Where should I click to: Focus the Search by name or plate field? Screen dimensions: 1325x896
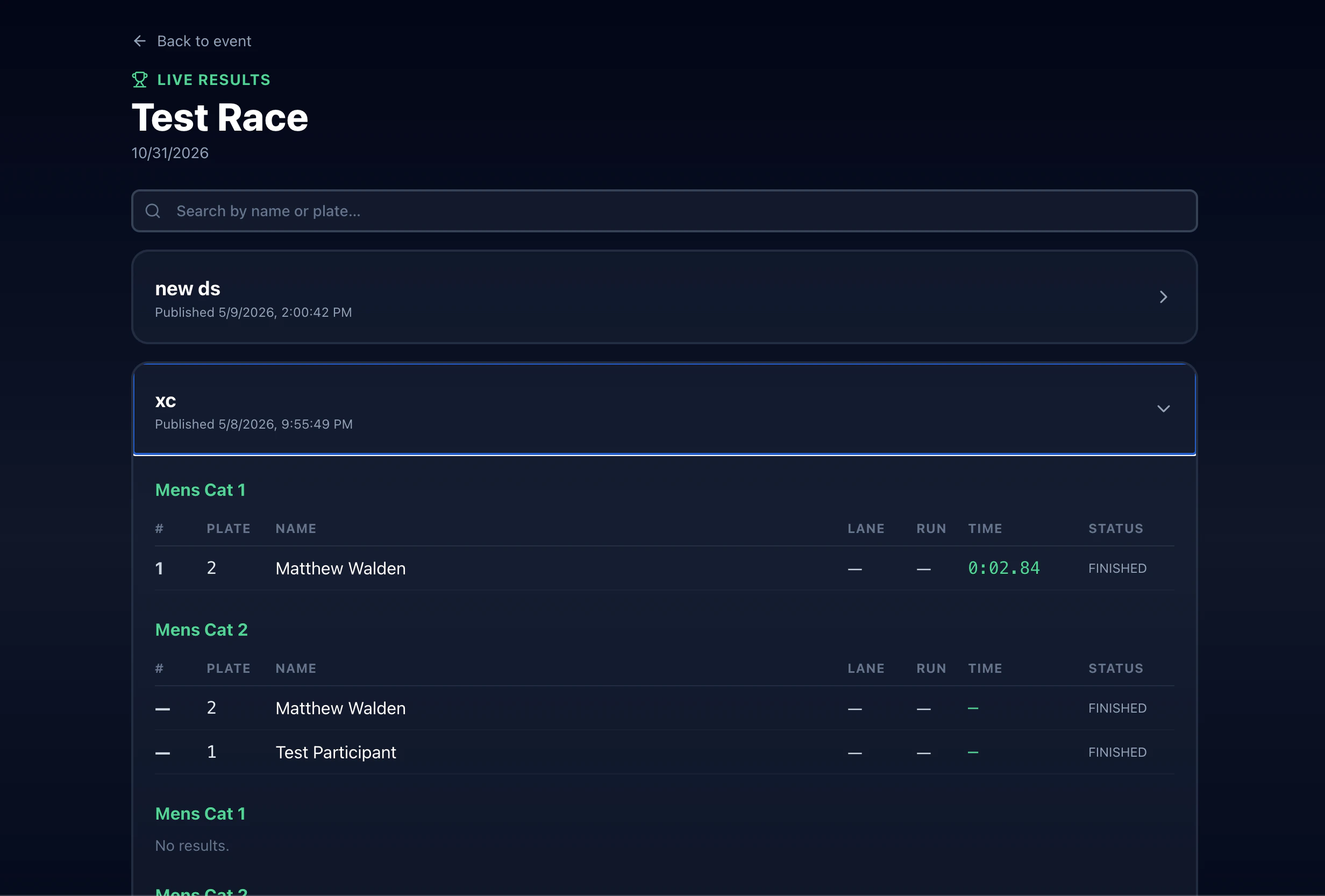click(x=664, y=211)
